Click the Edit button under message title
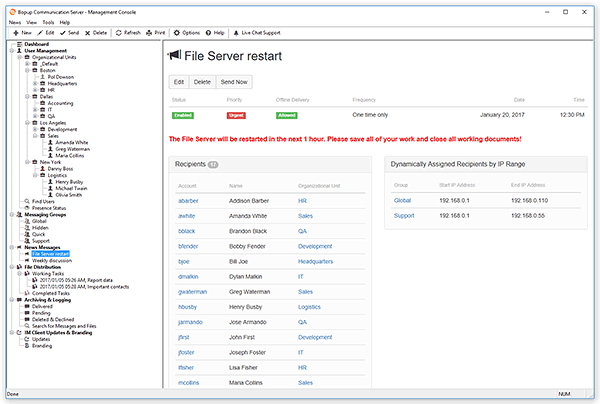Viewport: 600px width, 404px height. pyautogui.click(x=179, y=82)
